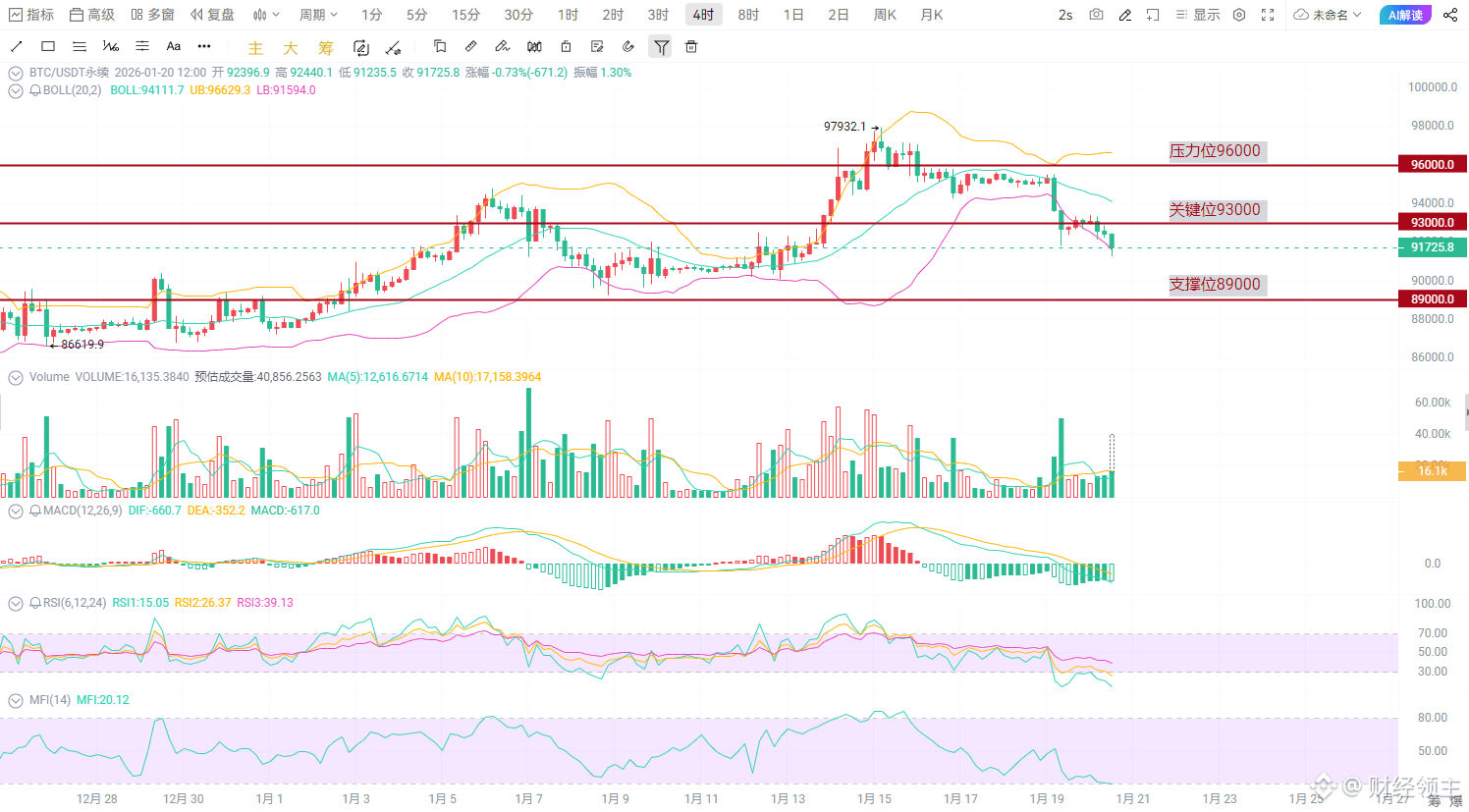Select the 8时 timeframe

[x=748, y=15]
